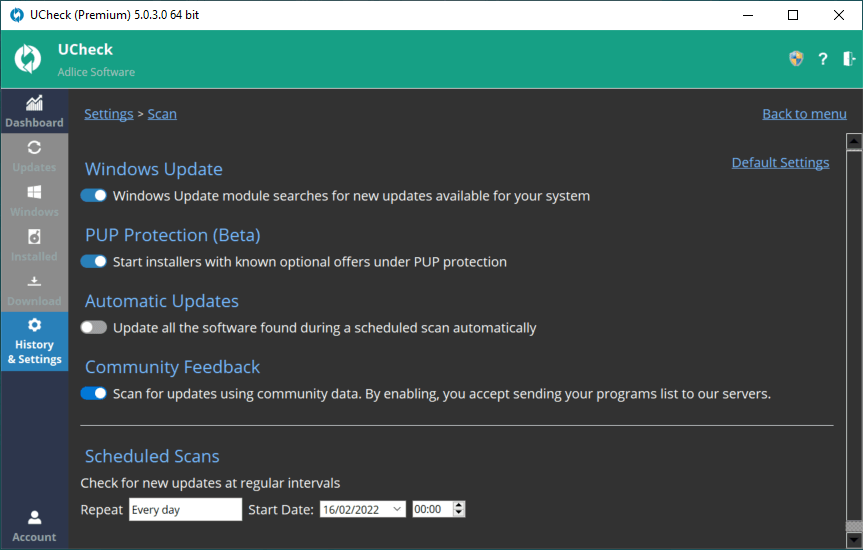863x550 pixels.
Task: Toggle Community Feedback switch
Action: point(94,394)
